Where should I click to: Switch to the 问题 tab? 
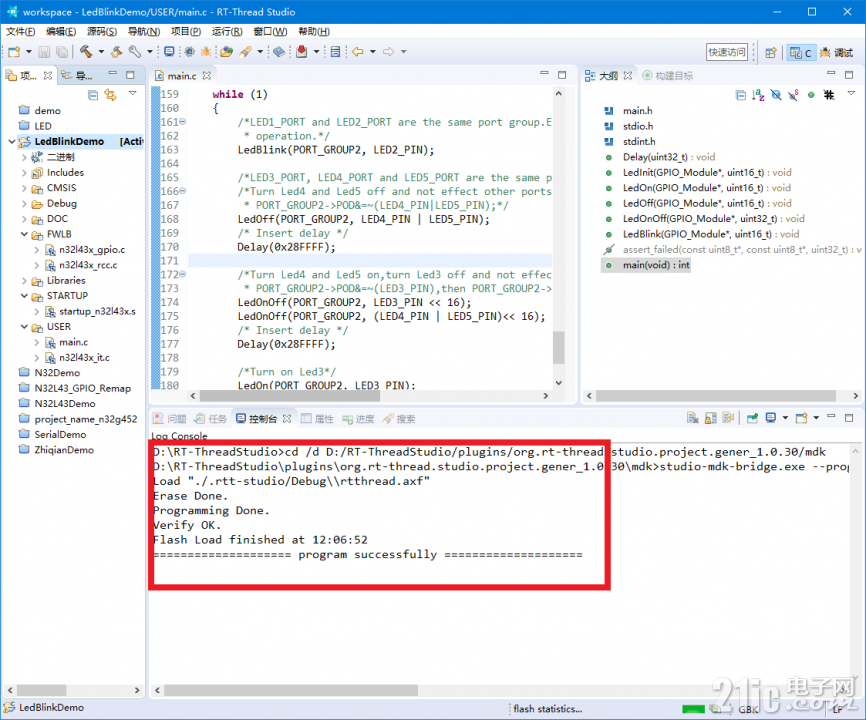point(170,419)
